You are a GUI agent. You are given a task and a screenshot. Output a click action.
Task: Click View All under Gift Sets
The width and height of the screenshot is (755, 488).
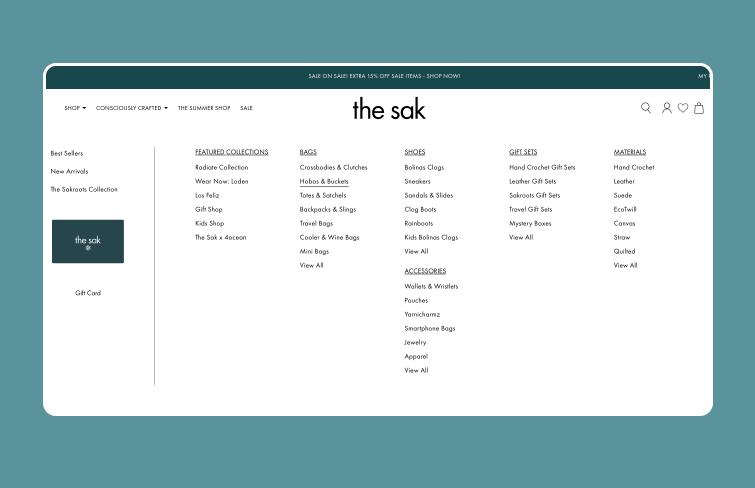(x=521, y=237)
